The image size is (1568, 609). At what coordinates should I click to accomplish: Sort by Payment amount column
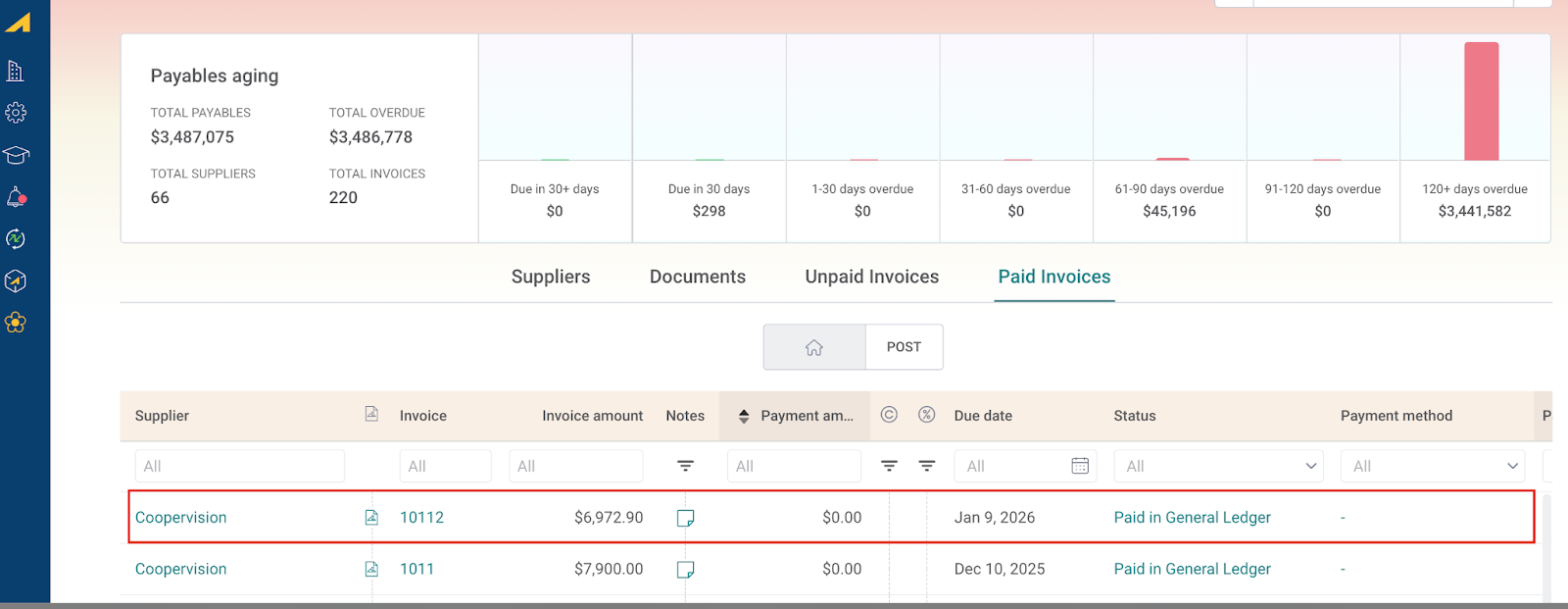pyautogui.click(x=744, y=416)
